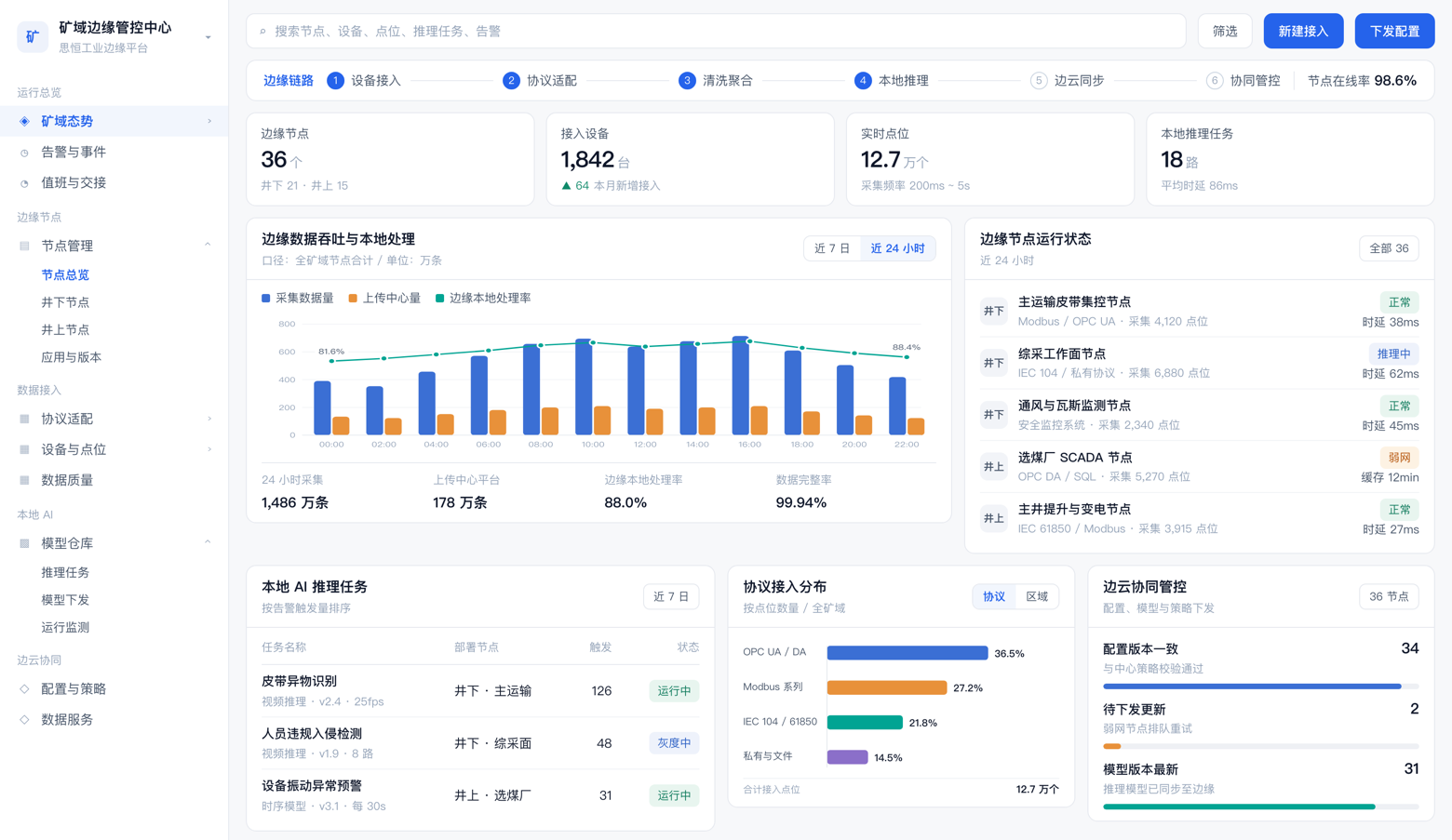
Task: Click the 节点管理 square icon
Action: pos(24,246)
